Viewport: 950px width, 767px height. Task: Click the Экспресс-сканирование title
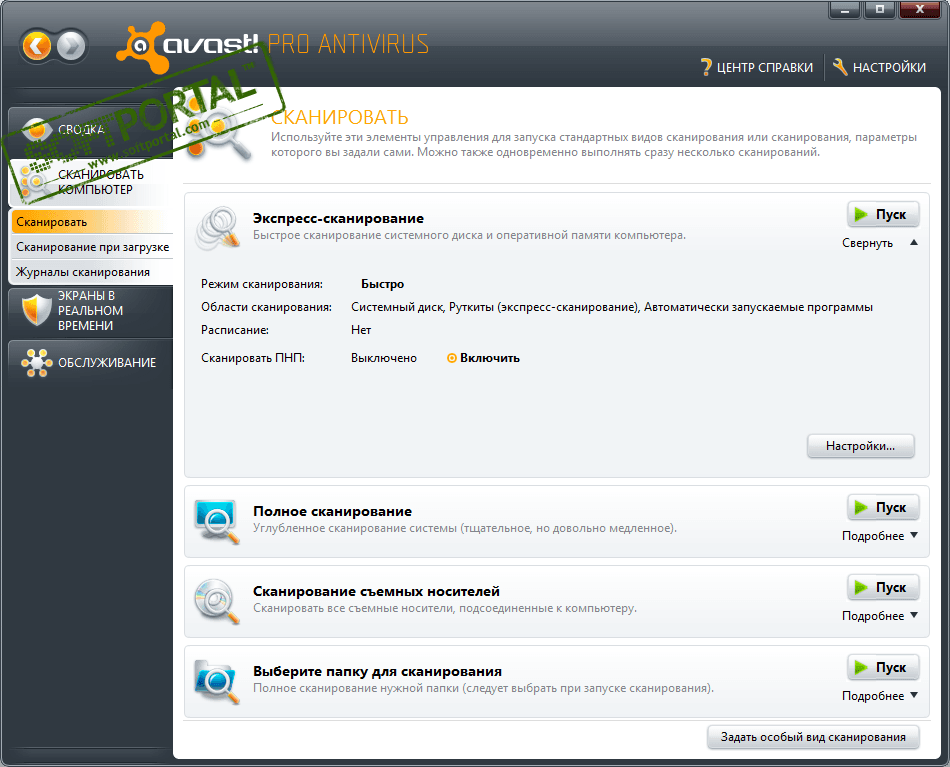338,218
